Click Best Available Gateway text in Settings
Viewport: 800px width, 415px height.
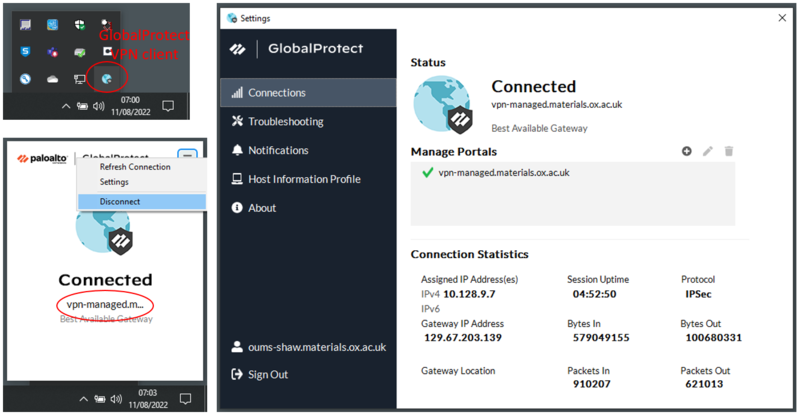[539, 128]
